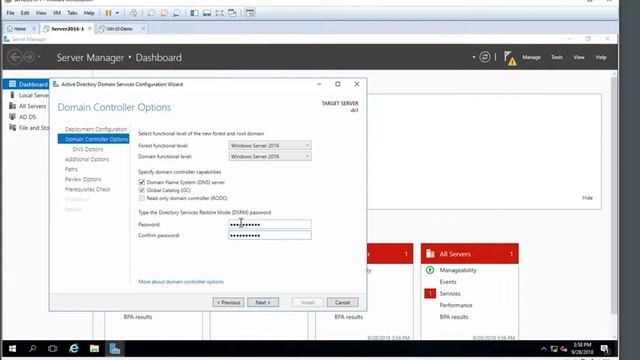
Task: Open Server Manager Tools menu
Action: pyautogui.click(x=557, y=58)
